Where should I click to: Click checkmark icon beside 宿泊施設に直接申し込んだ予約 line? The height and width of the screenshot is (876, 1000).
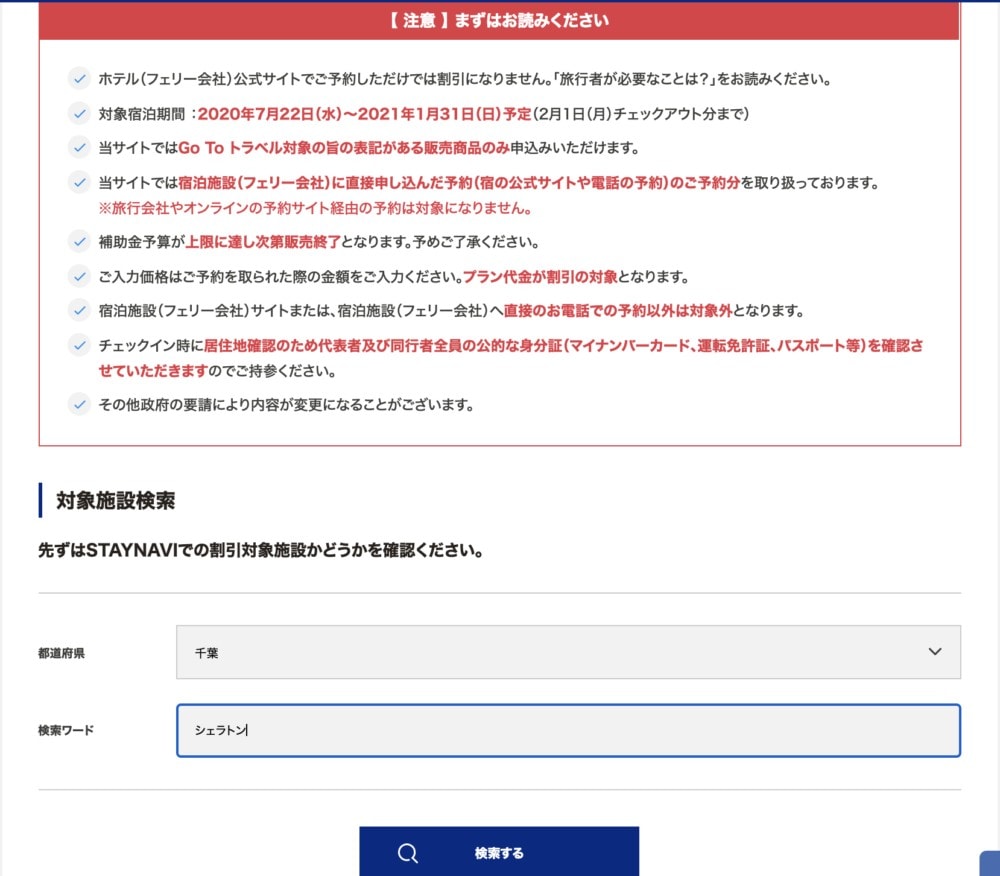[x=79, y=182]
